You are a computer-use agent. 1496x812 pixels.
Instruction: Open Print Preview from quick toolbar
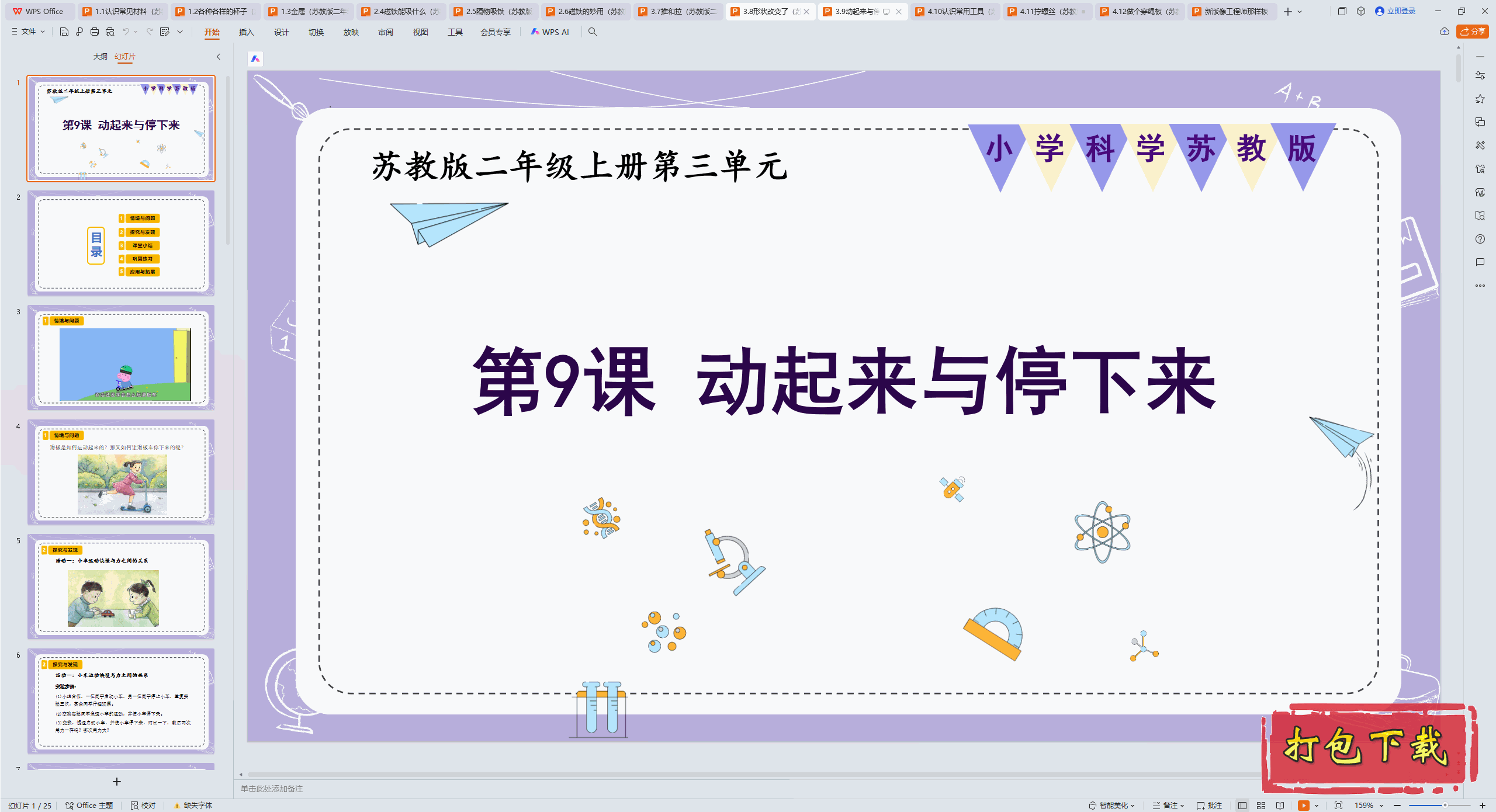110,32
